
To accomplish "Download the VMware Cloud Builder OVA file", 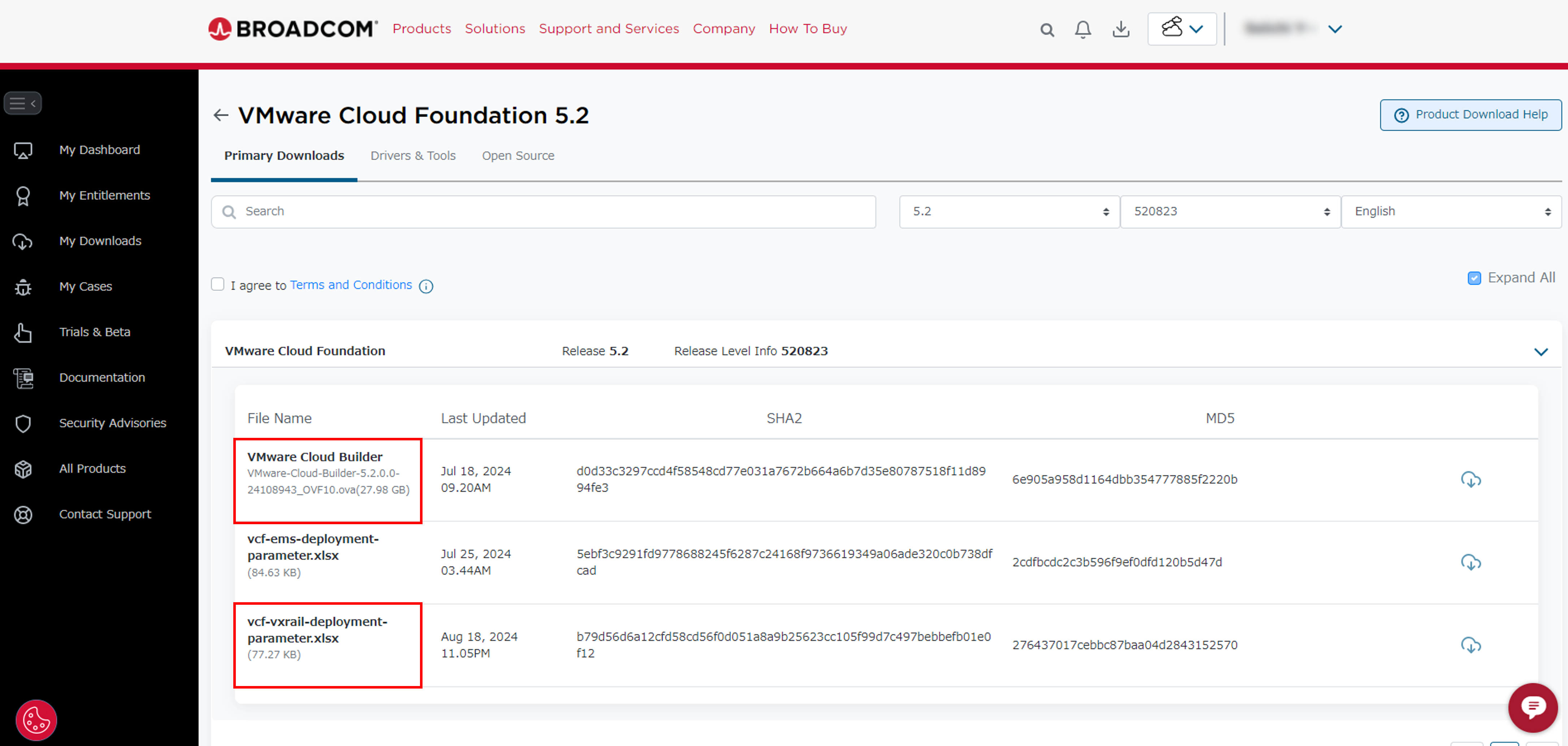I will point(1470,479).
